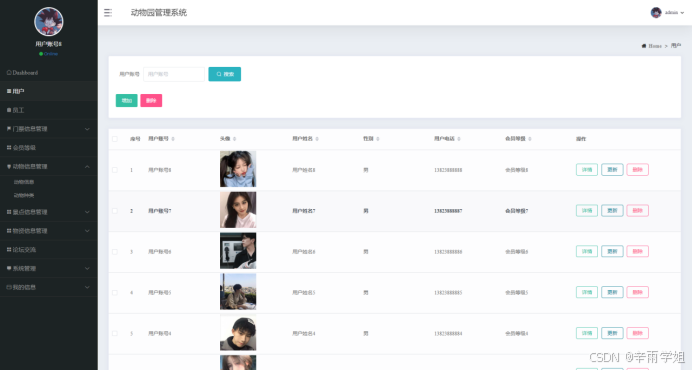Click the 动物园管理系统 title text

(159, 13)
